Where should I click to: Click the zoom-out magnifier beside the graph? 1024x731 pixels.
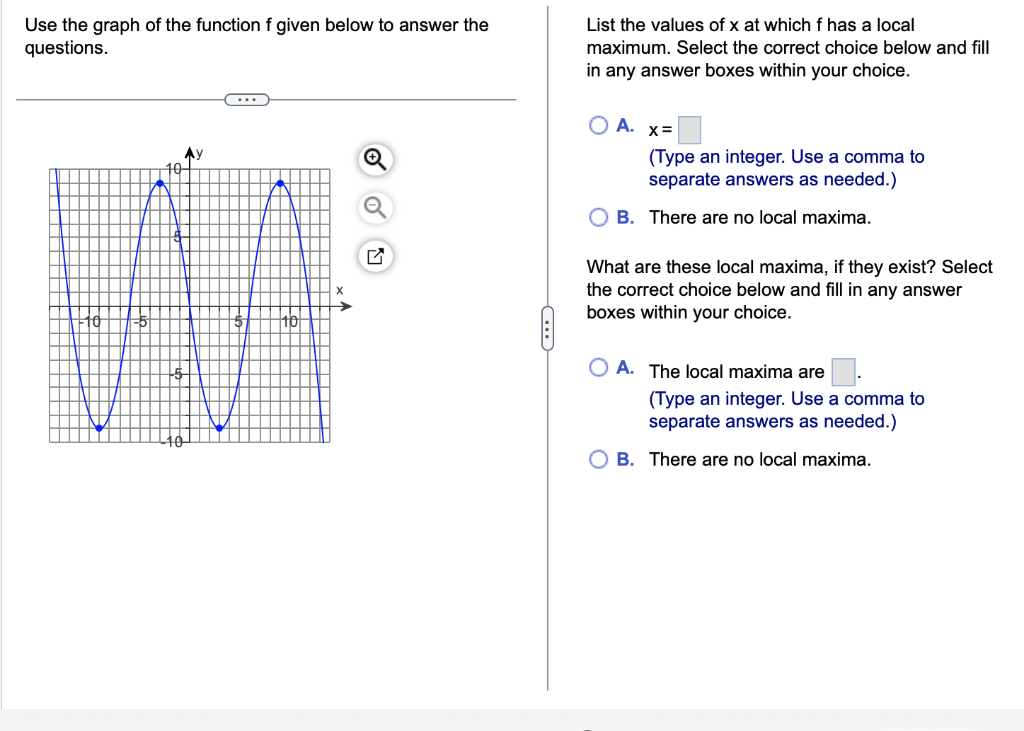[375, 207]
